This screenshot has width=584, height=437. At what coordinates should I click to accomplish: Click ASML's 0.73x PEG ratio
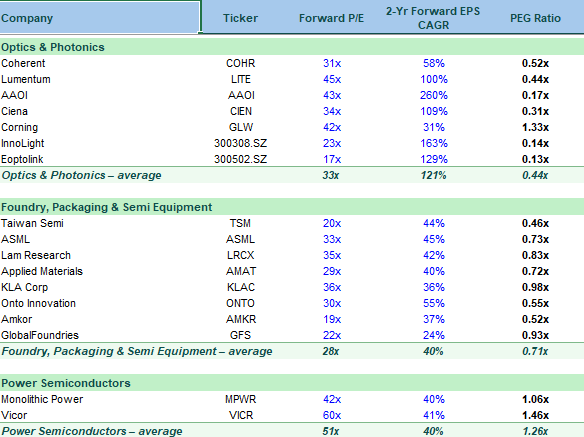tap(535, 239)
